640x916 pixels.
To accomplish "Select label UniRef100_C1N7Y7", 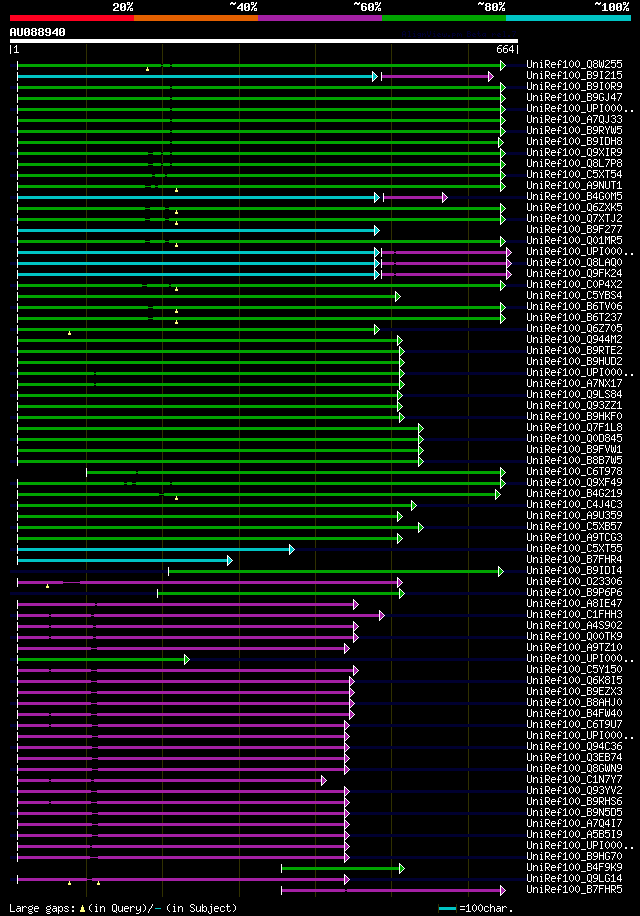I will click(x=574, y=780).
